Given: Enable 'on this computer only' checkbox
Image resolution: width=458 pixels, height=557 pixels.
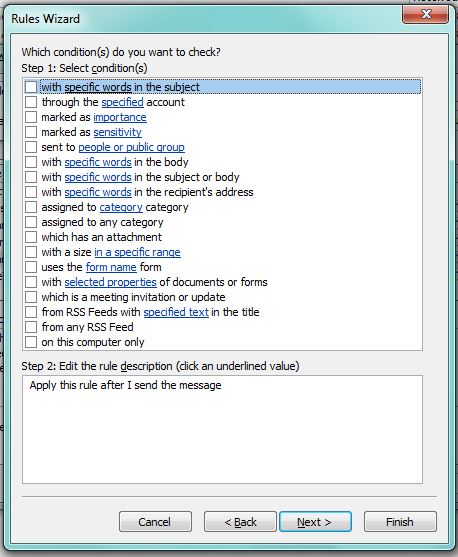Looking at the screenshot, I should (31, 342).
